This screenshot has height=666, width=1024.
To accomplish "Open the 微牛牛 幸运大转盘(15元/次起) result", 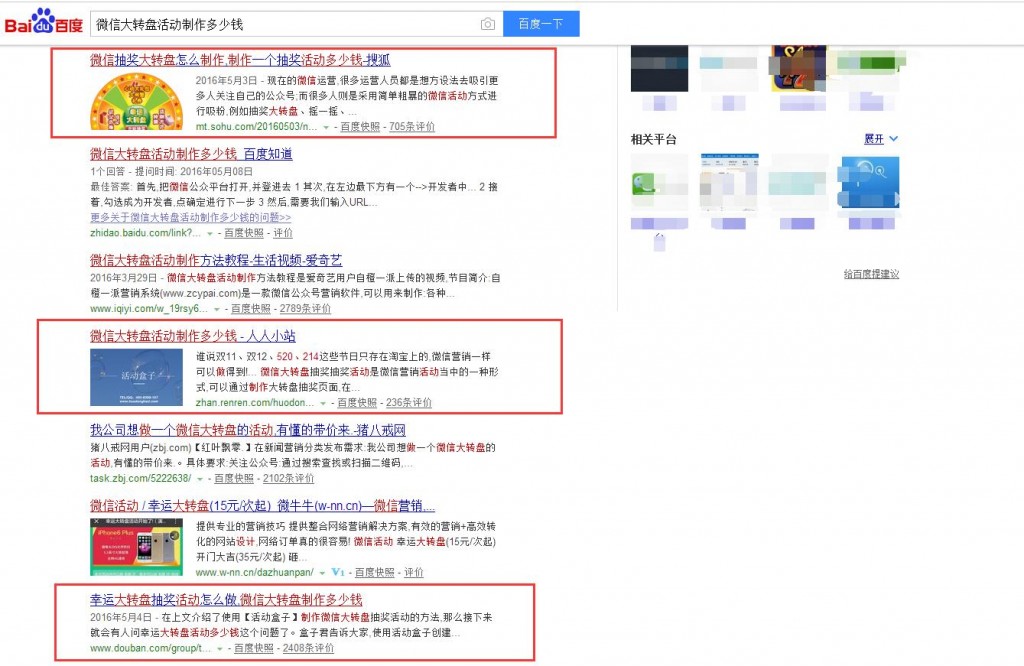I will coord(263,506).
